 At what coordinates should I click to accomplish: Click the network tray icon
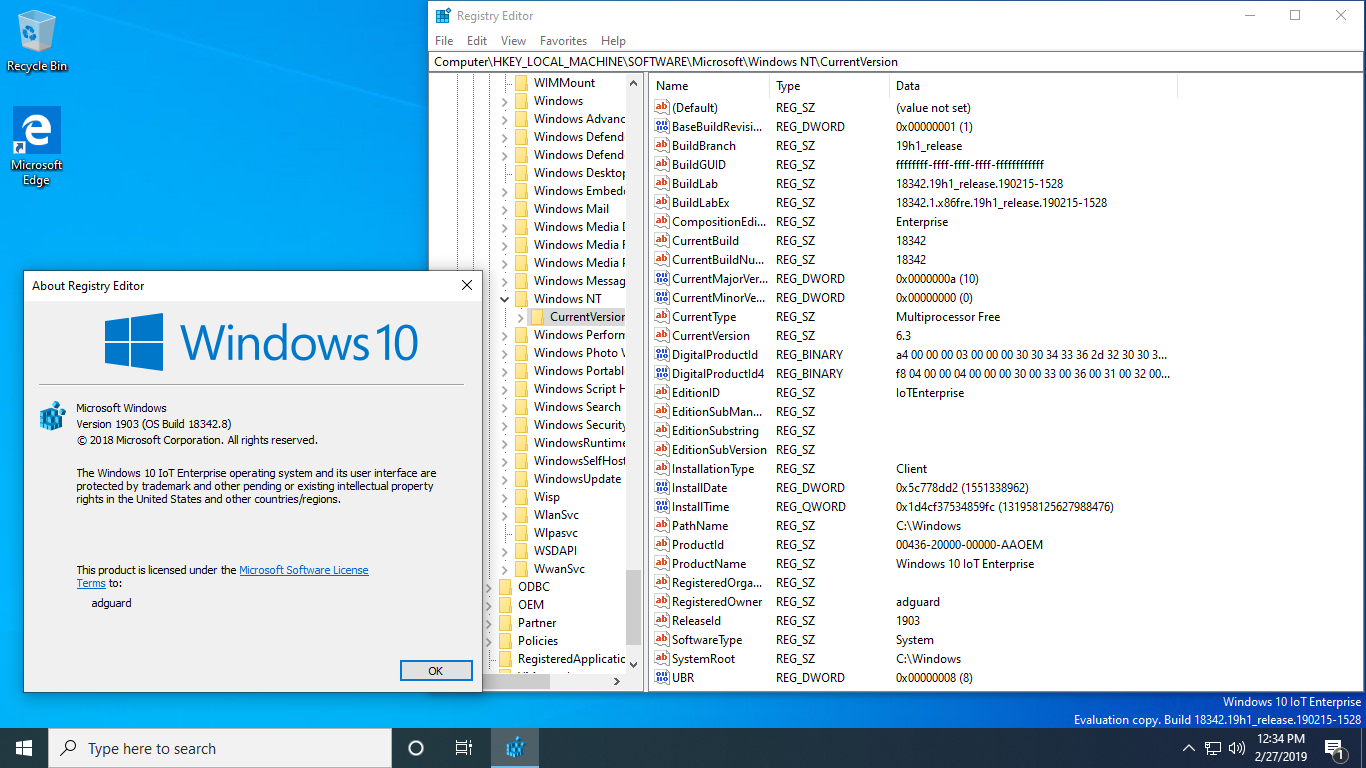click(x=1213, y=748)
